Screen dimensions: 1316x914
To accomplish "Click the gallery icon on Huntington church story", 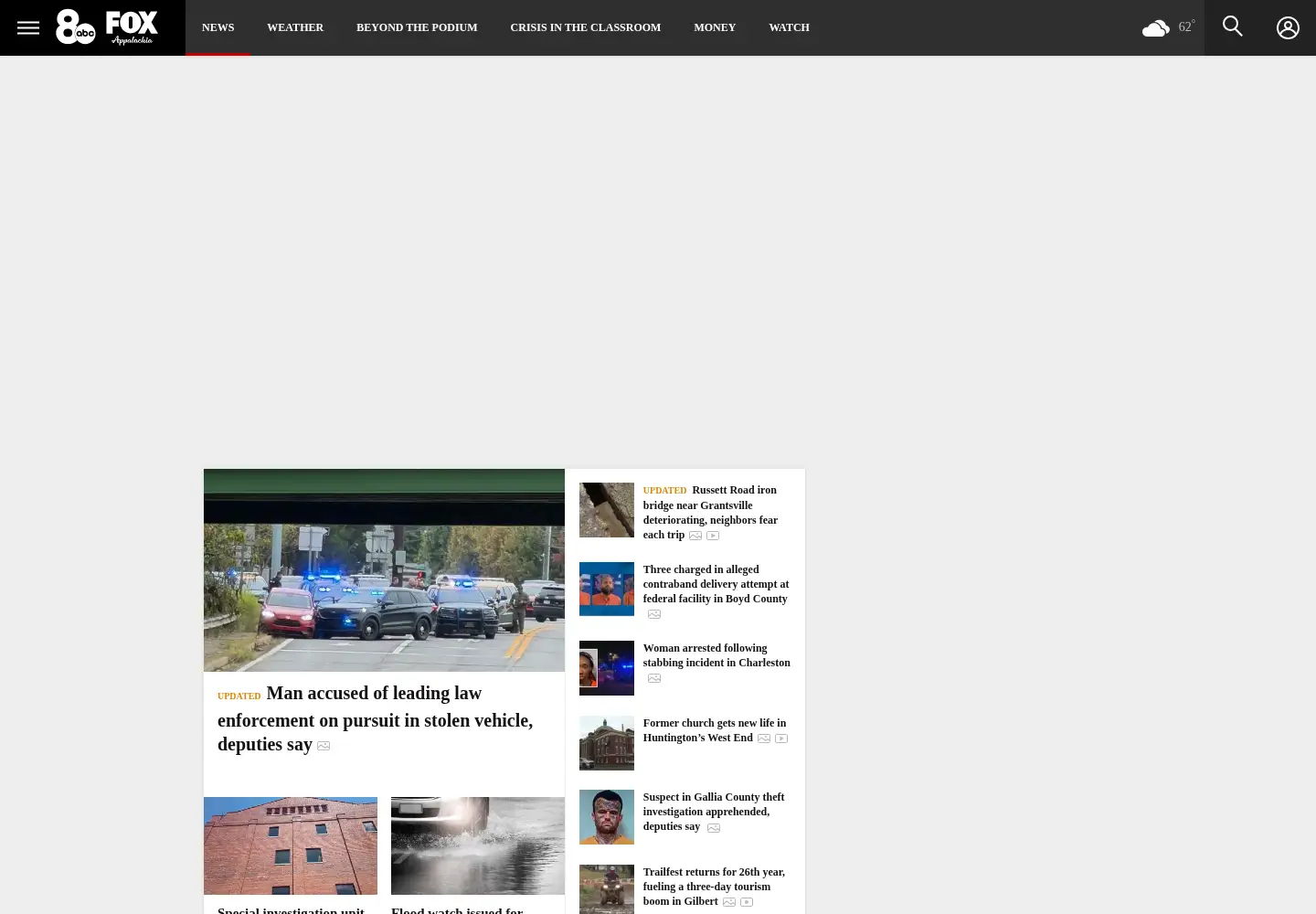I will pos(764,739).
